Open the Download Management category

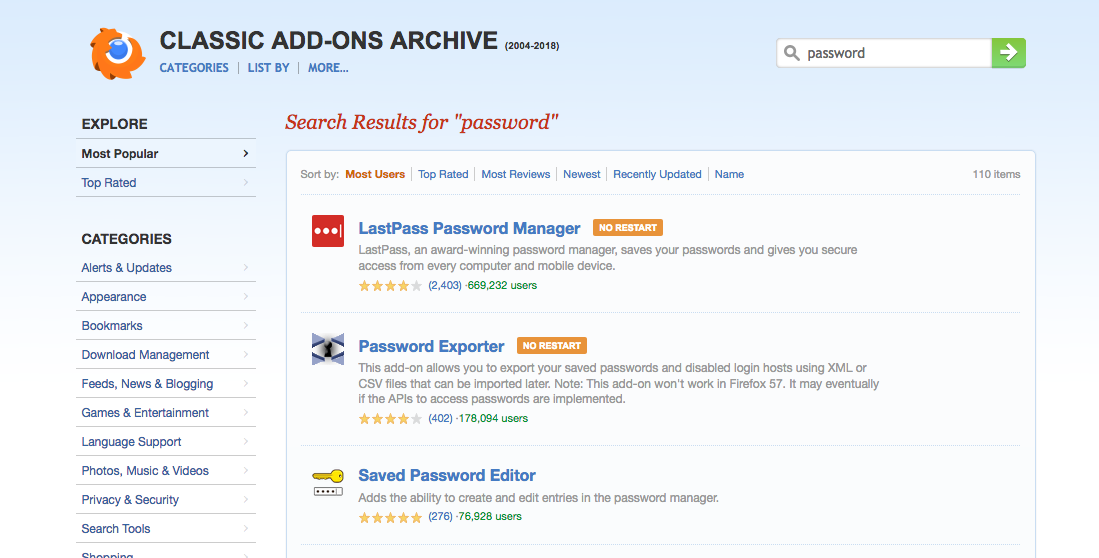point(145,355)
